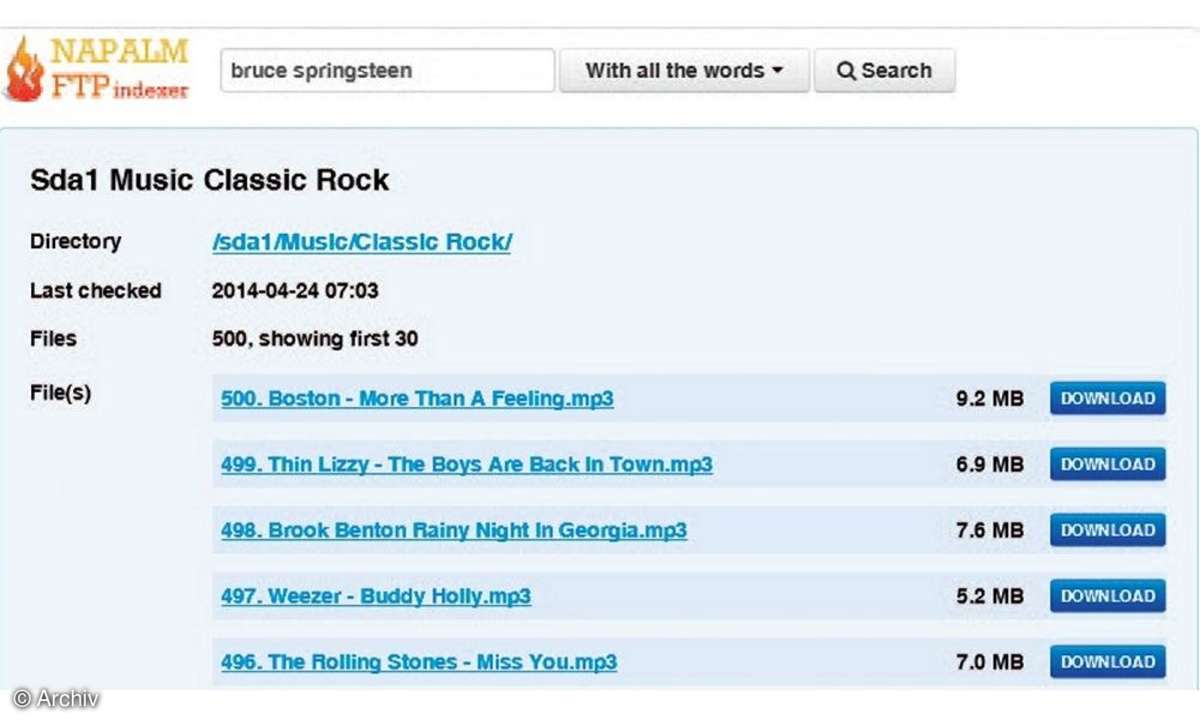Download the Weezer Buddy Holly file

[x=1108, y=596]
